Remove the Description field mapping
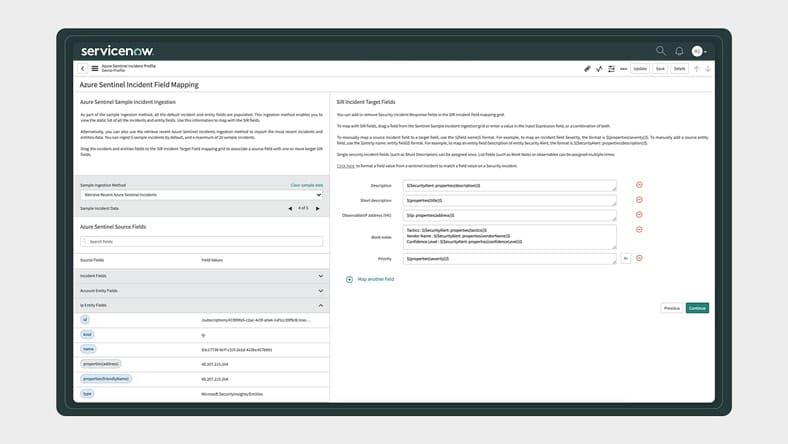788x444 pixels. coord(639,185)
